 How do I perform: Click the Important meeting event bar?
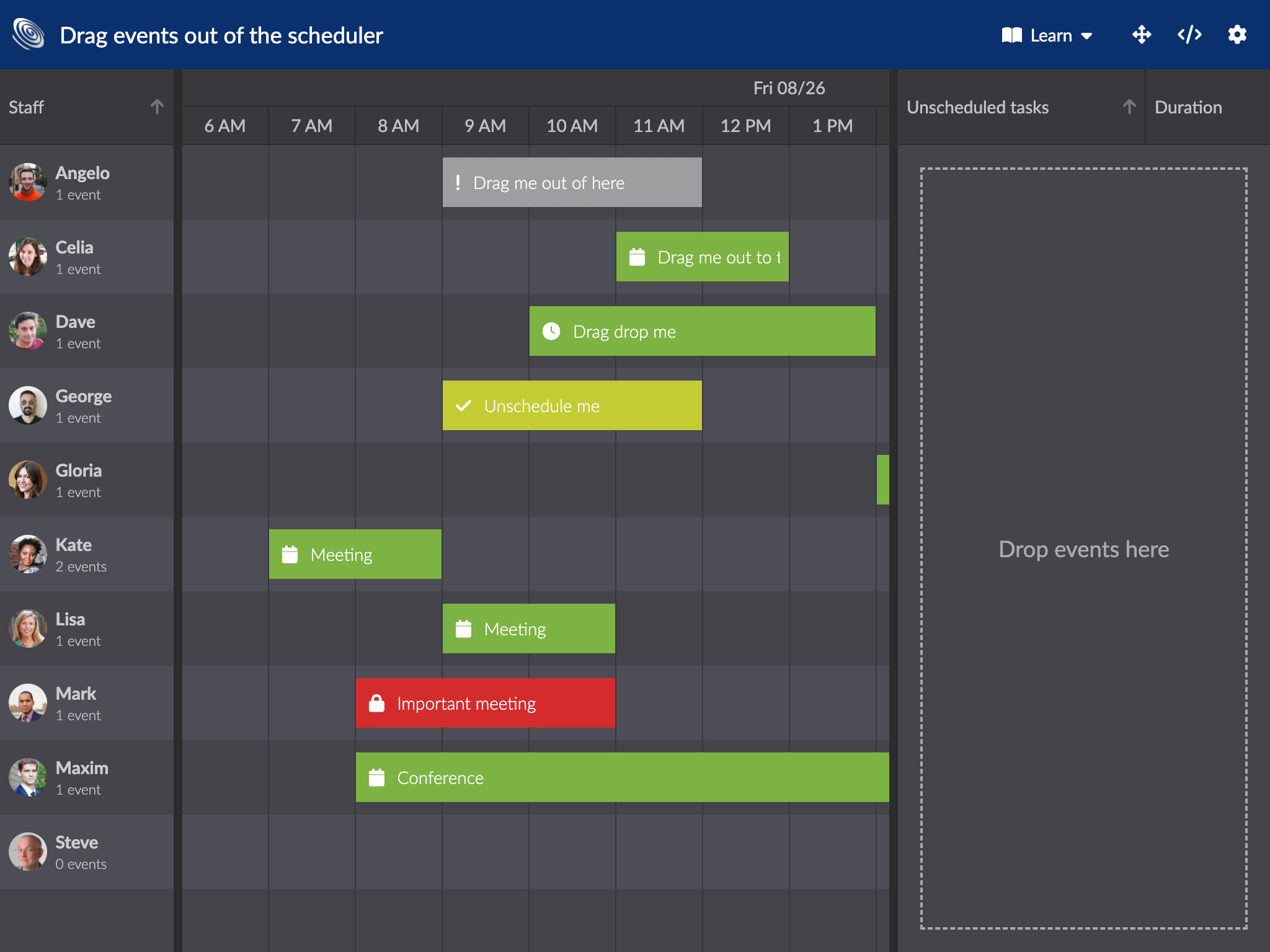pos(485,702)
